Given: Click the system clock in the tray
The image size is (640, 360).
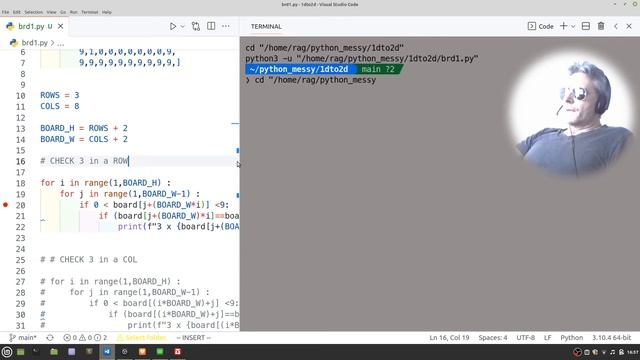Looking at the screenshot, I should pos(632,352).
